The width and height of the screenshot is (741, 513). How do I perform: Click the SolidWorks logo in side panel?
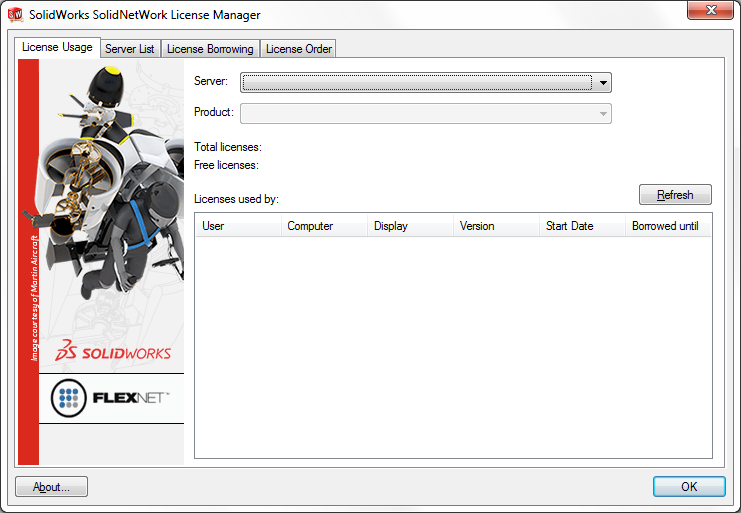tap(113, 351)
